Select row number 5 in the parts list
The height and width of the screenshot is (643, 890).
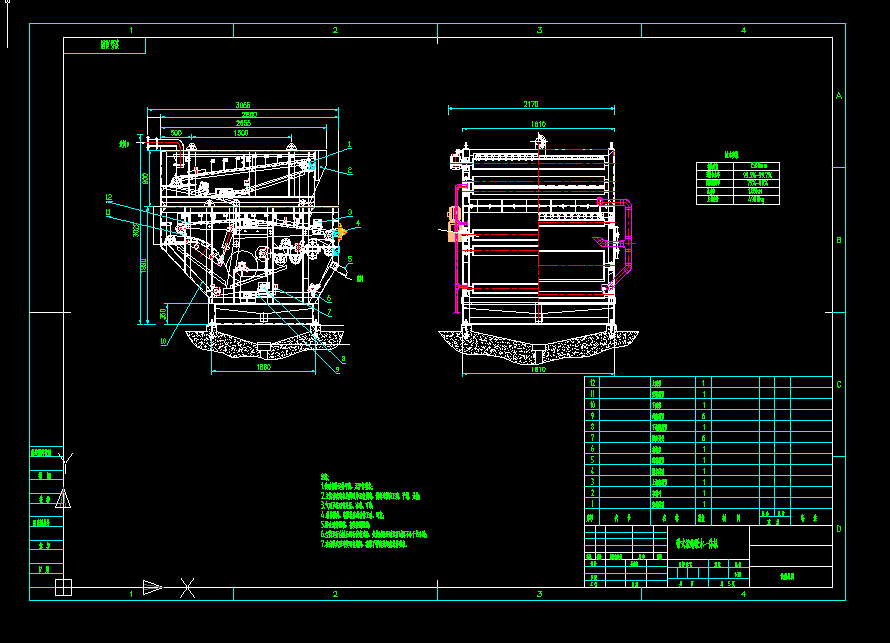592,460
